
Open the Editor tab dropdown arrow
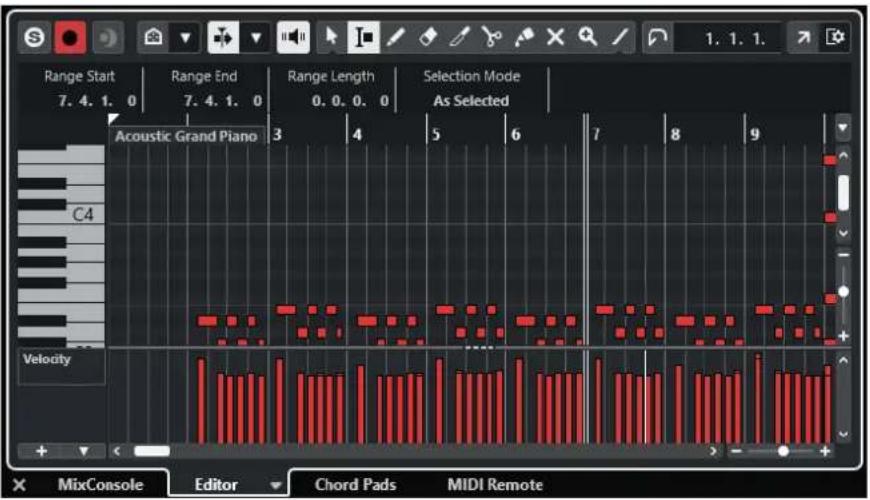(275, 486)
